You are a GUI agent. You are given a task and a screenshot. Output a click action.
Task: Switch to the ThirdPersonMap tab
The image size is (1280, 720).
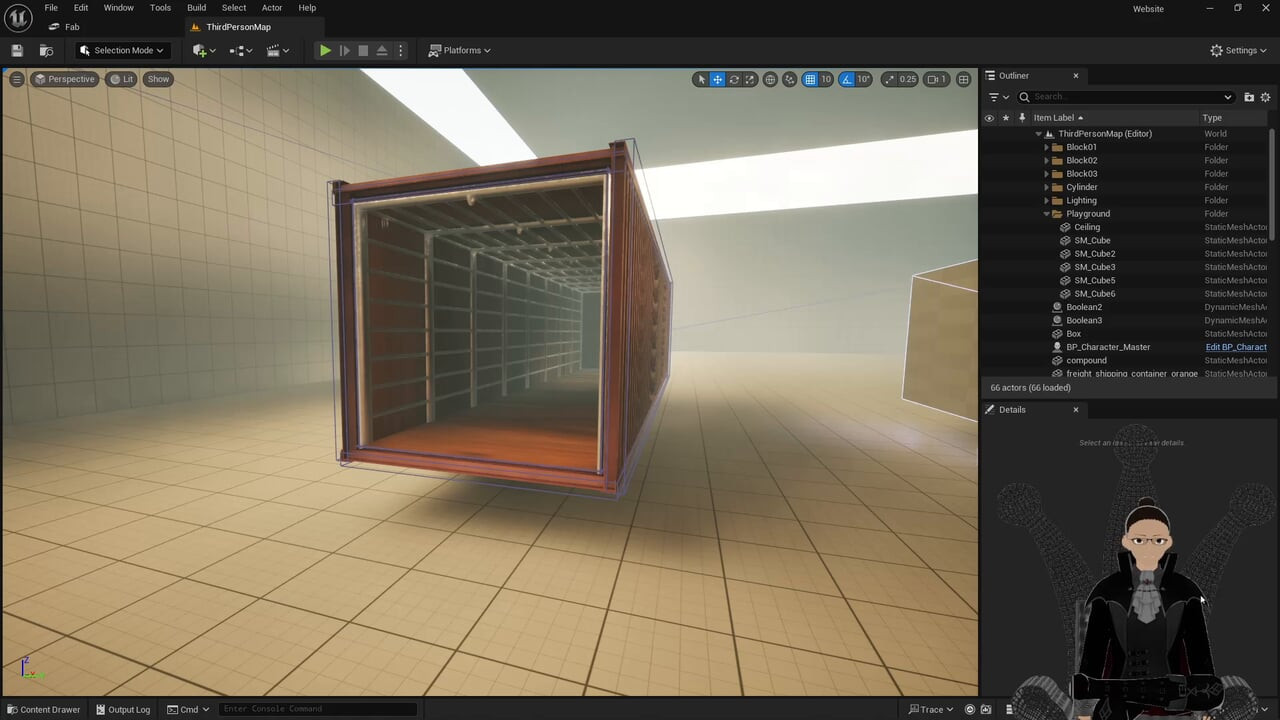[238, 27]
